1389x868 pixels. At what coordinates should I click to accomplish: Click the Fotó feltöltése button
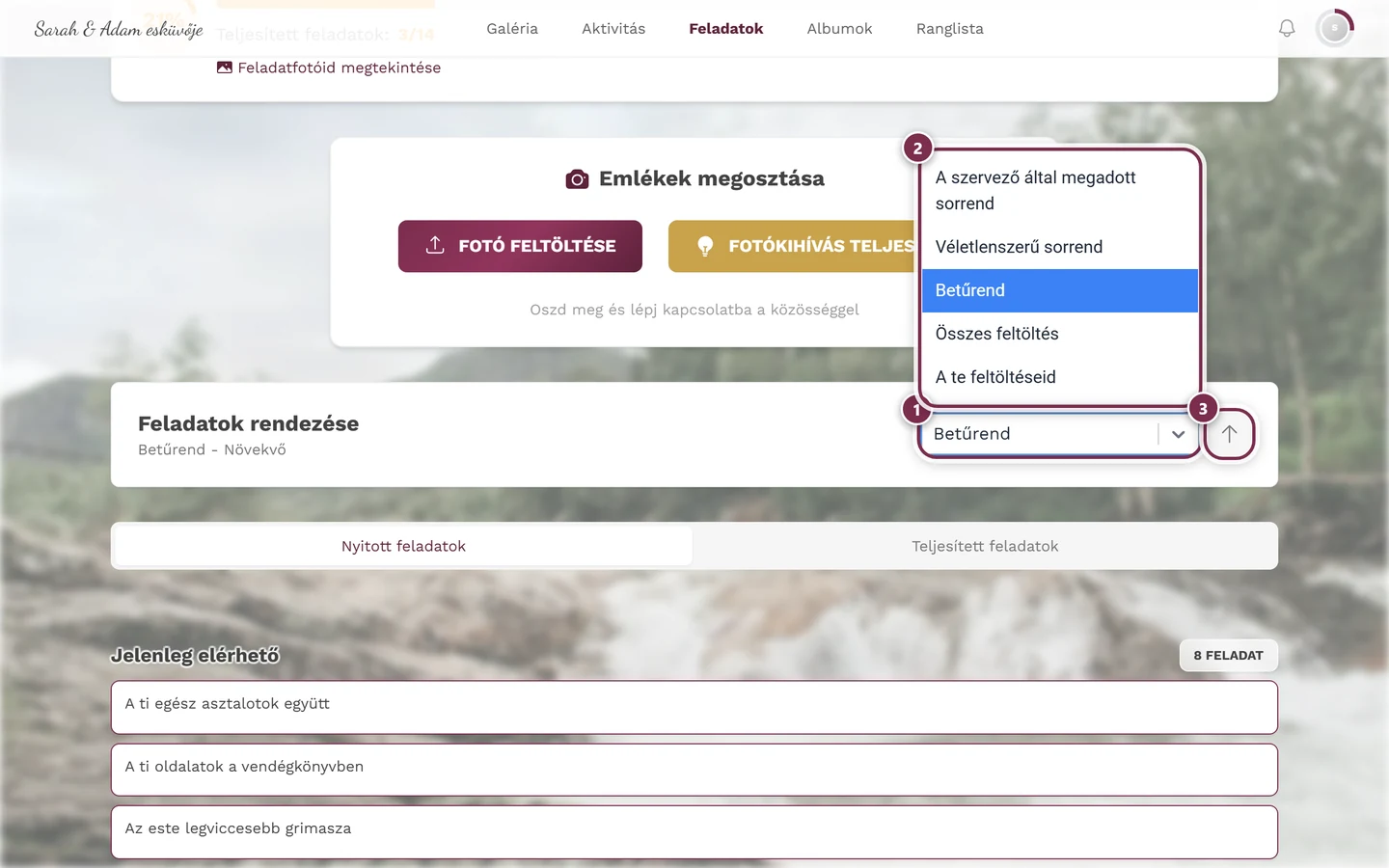tap(520, 246)
